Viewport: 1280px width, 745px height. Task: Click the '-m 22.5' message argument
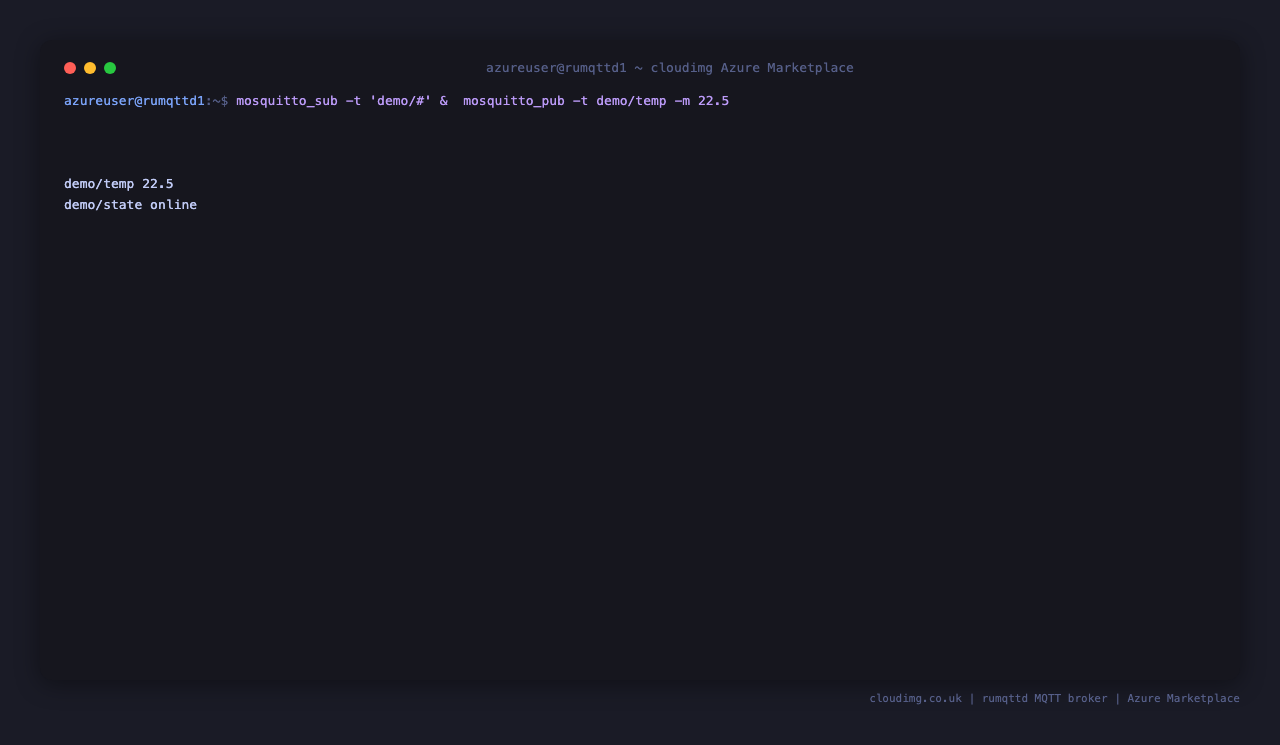tap(702, 101)
